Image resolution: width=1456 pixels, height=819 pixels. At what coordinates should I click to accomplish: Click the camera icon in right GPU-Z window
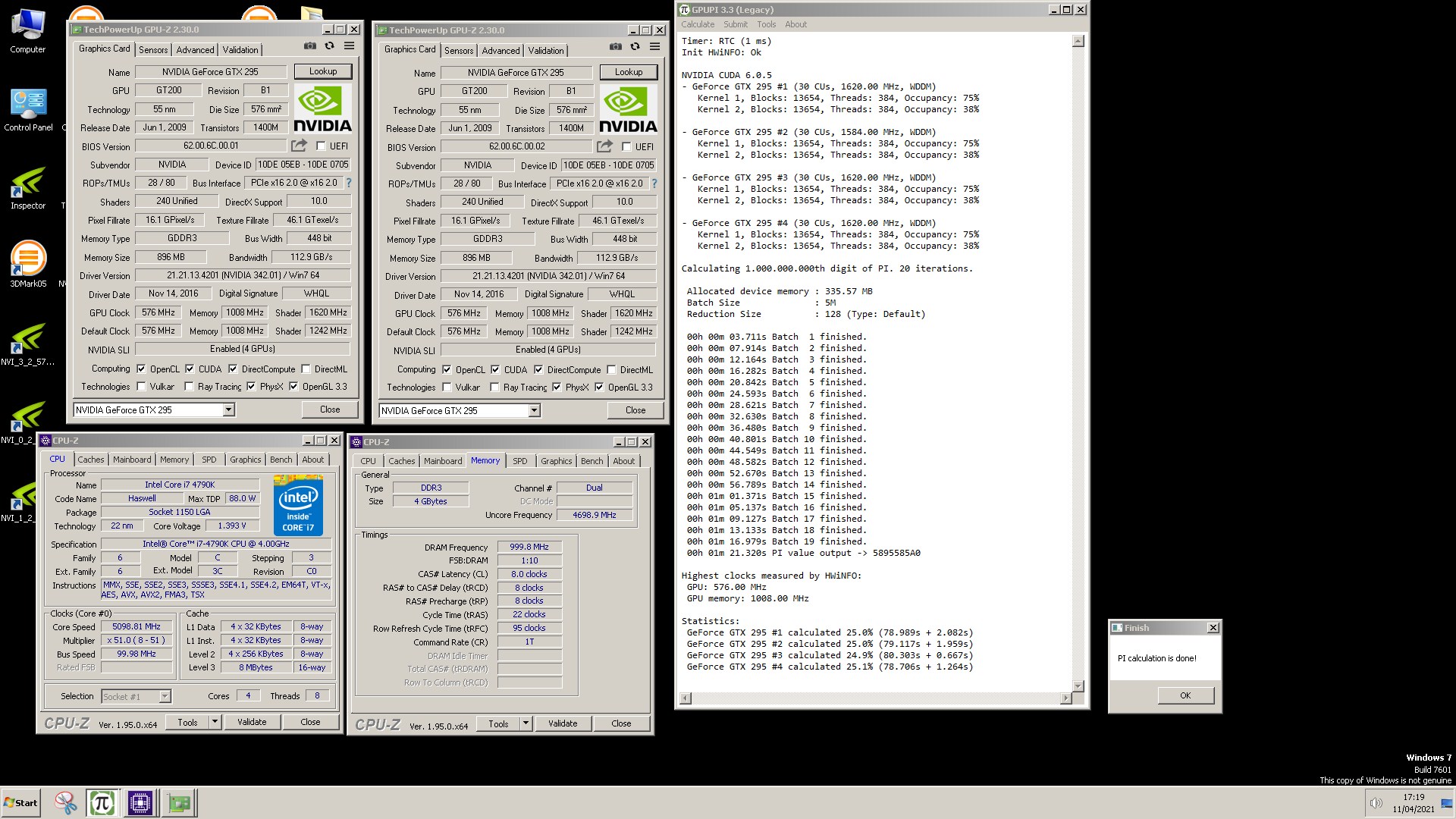pos(615,47)
